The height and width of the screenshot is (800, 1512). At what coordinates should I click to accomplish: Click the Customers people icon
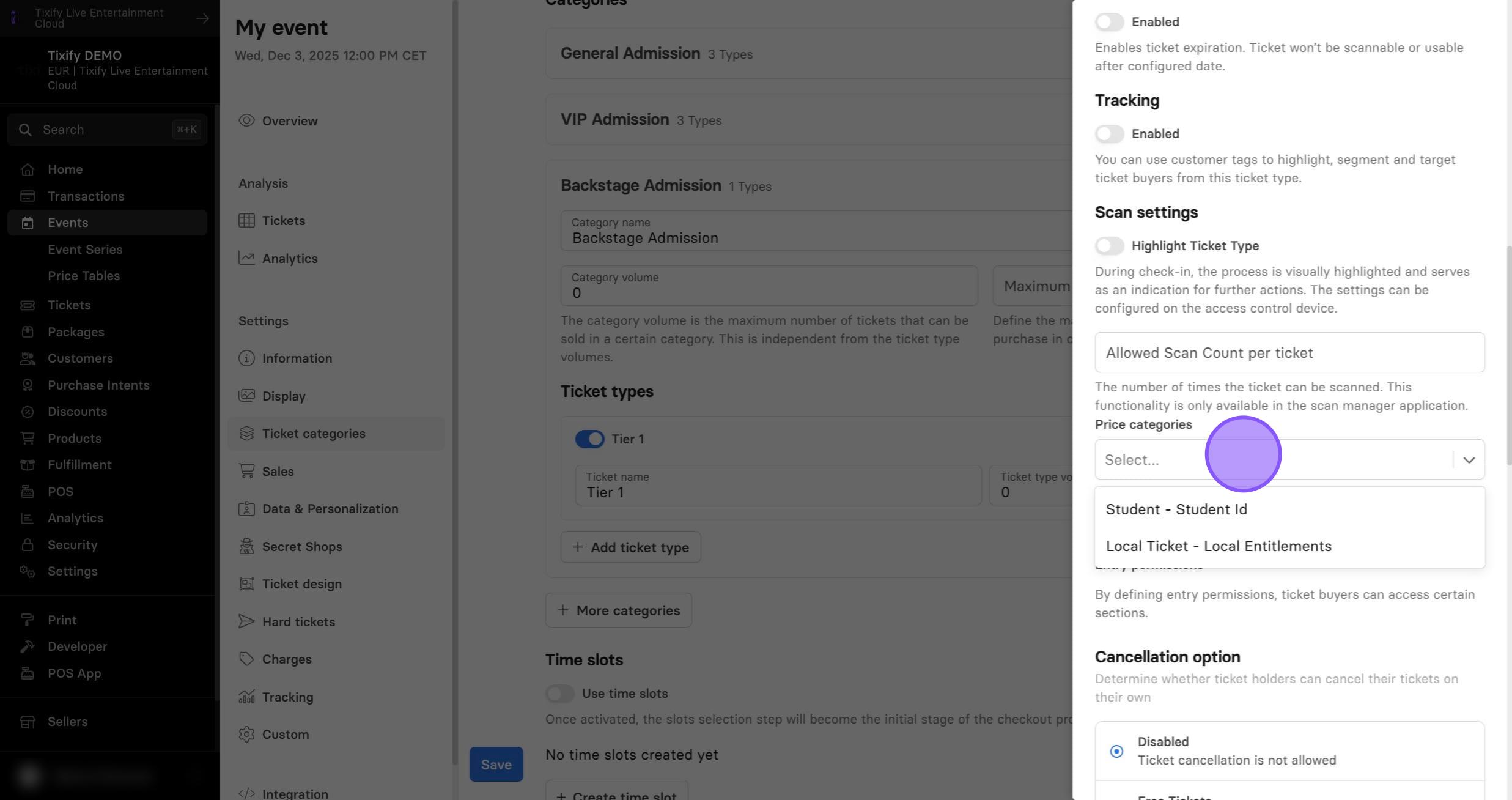tap(27, 358)
